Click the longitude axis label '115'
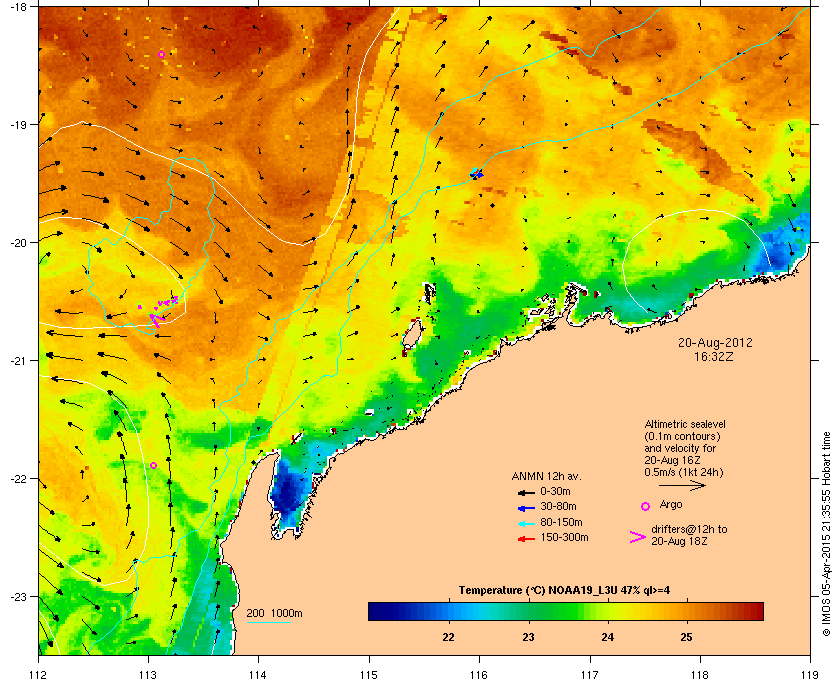The width and height of the screenshot is (840, 680). click(x=369, y=674)
